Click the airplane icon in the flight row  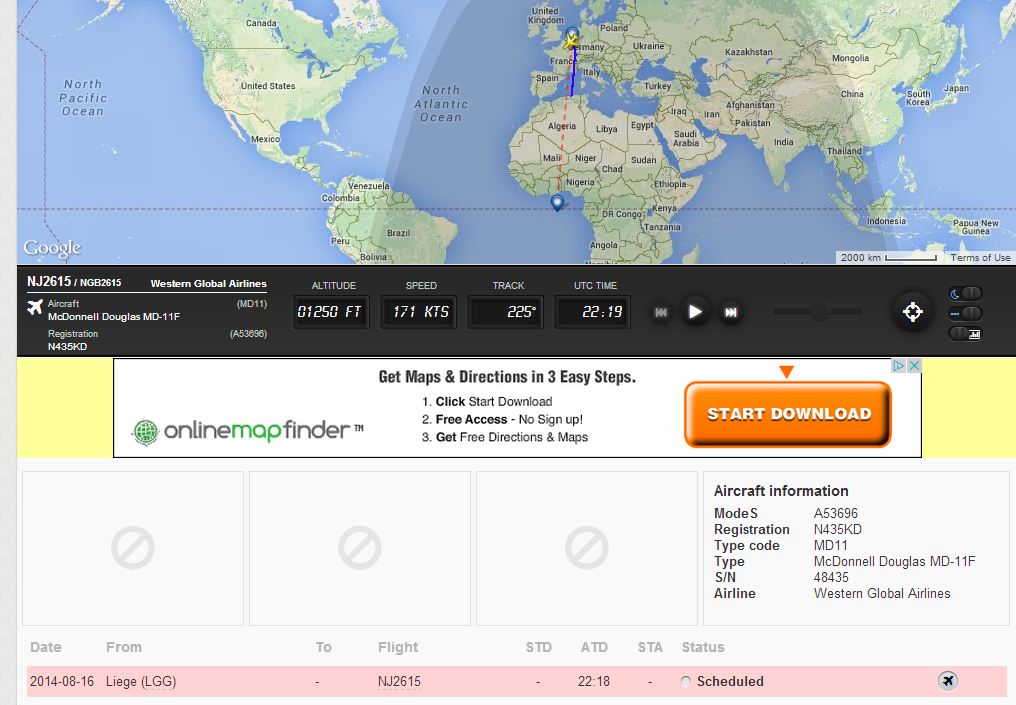(948, 681)
